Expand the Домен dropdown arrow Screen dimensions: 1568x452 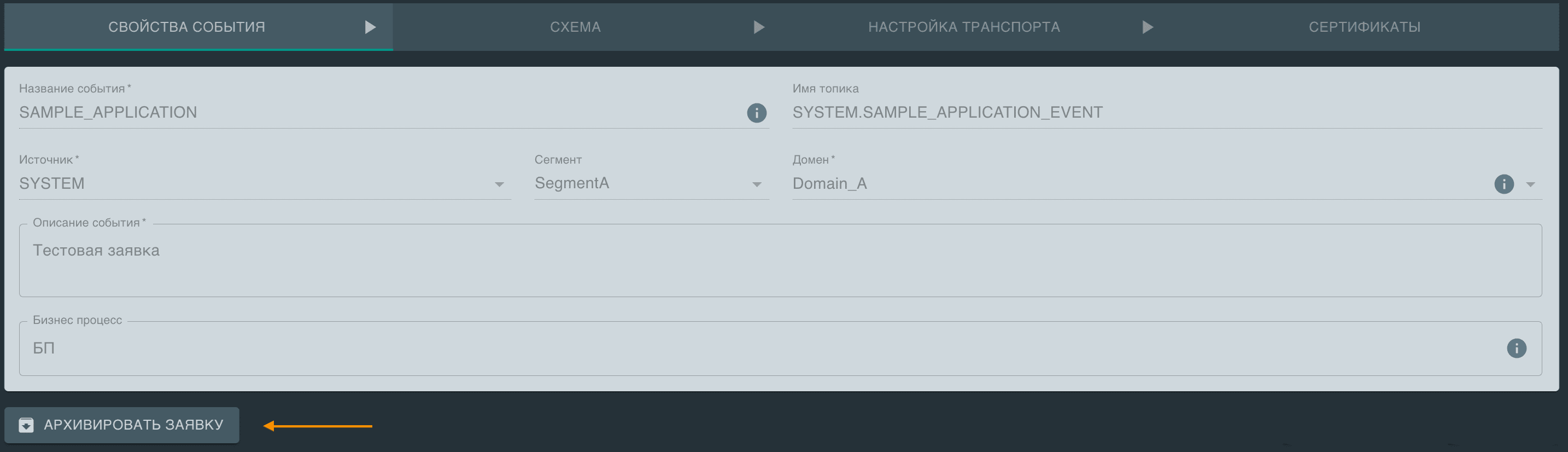(x=1530, y=184)
